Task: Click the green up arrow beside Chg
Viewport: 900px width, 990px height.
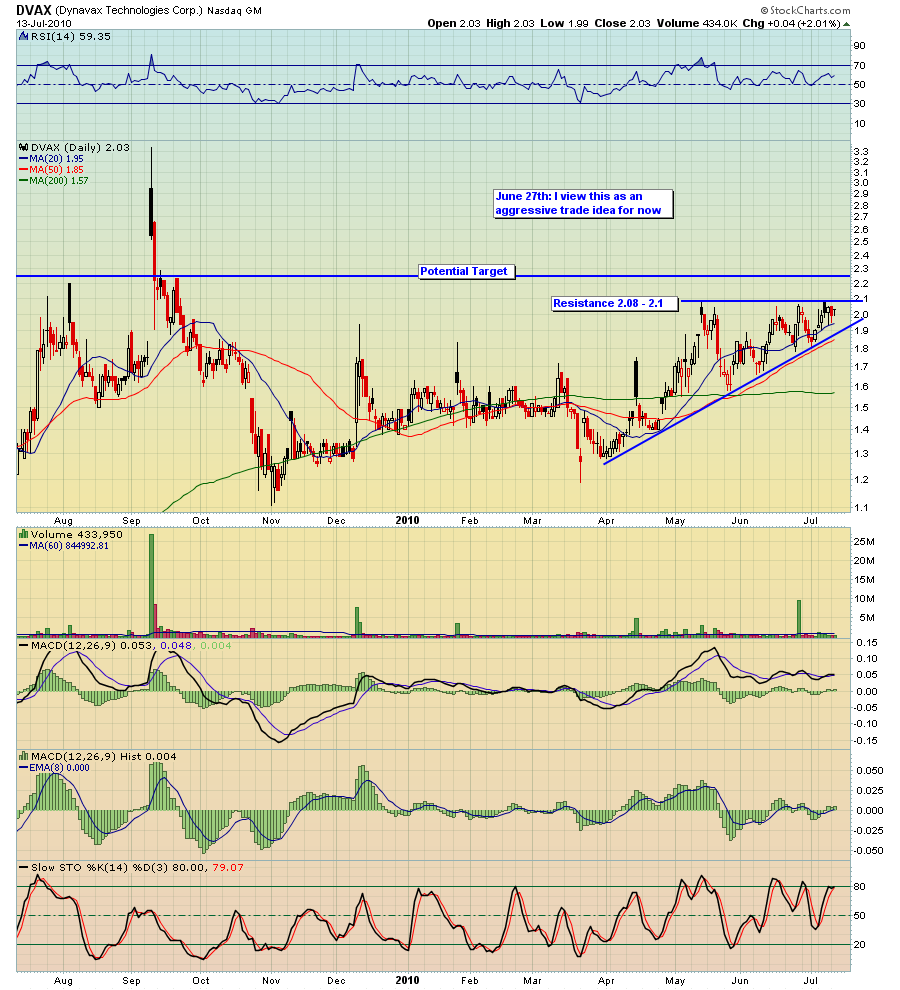Action: pyautogui.click(x=846, y=23)
